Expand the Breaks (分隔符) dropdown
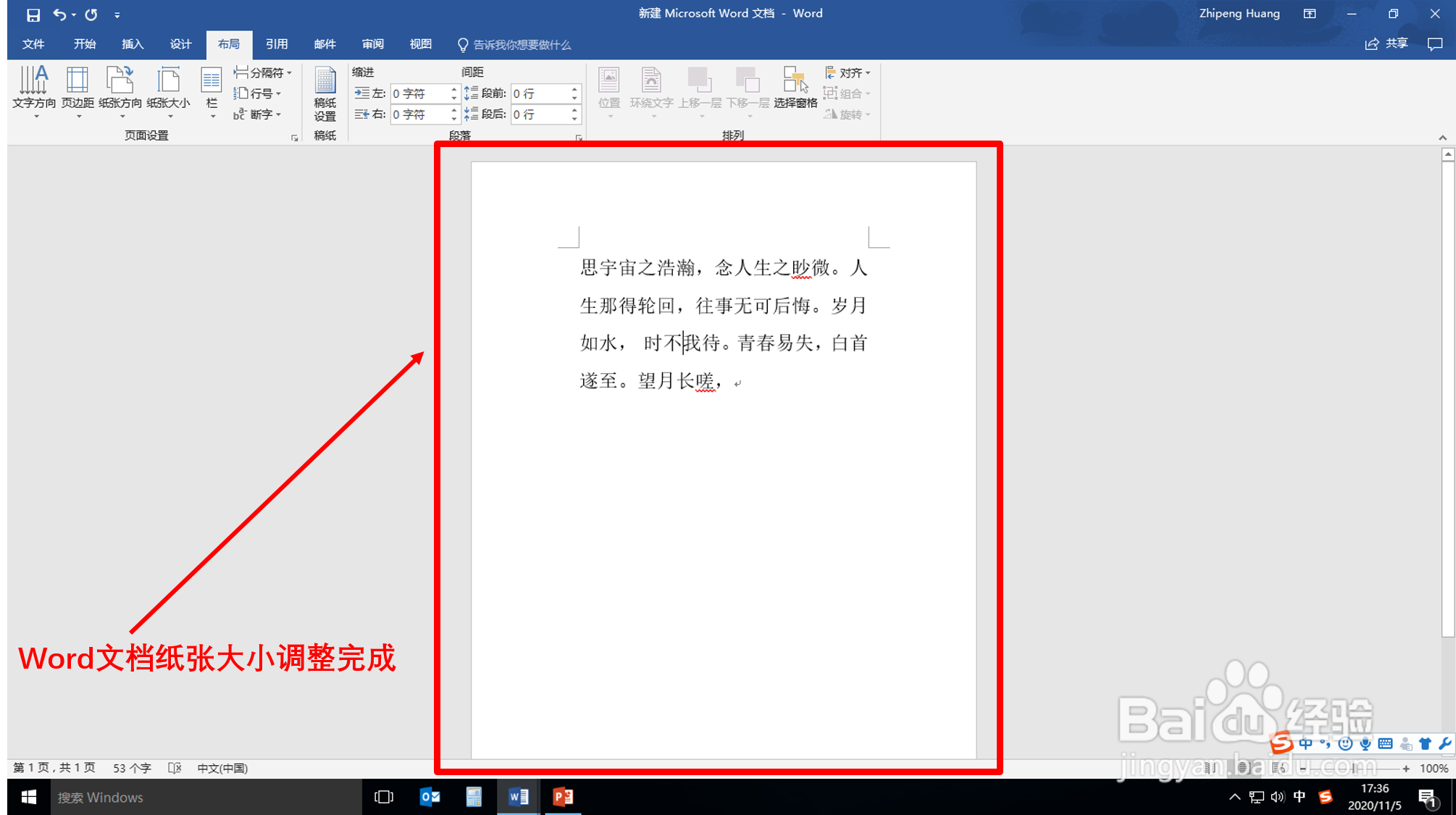Screen dimensions: 1456x815 [x=264, y=72]
